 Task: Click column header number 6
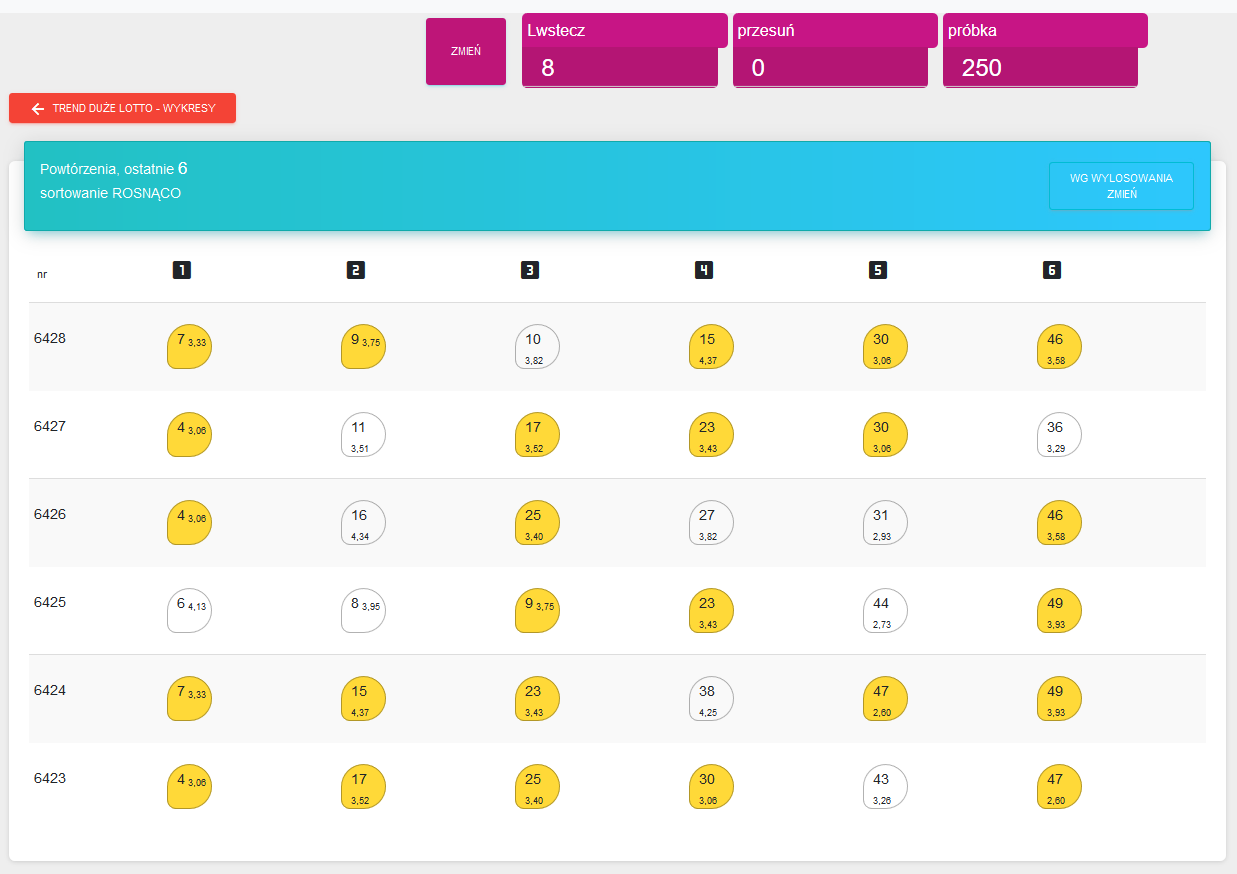(1051, 270)
